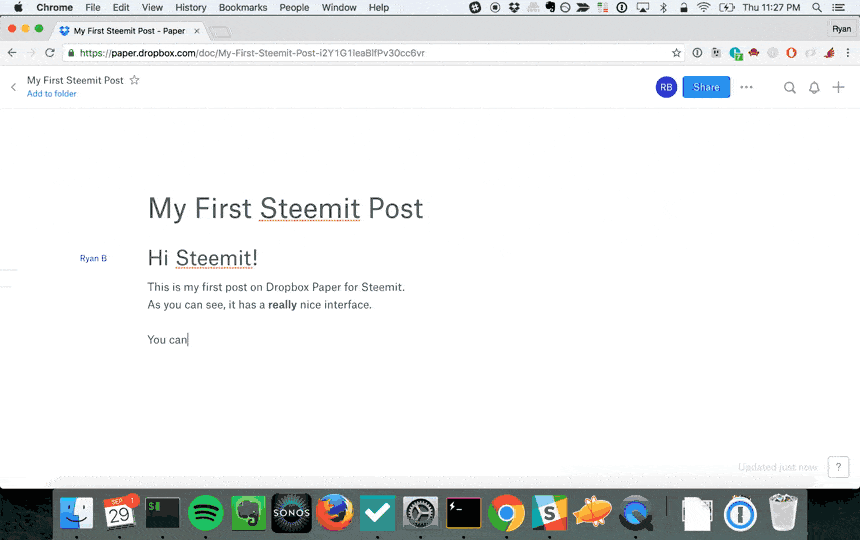Screen dimensions: 860x540
Task: Click the bold word really
Action: [x=282, y=305]
